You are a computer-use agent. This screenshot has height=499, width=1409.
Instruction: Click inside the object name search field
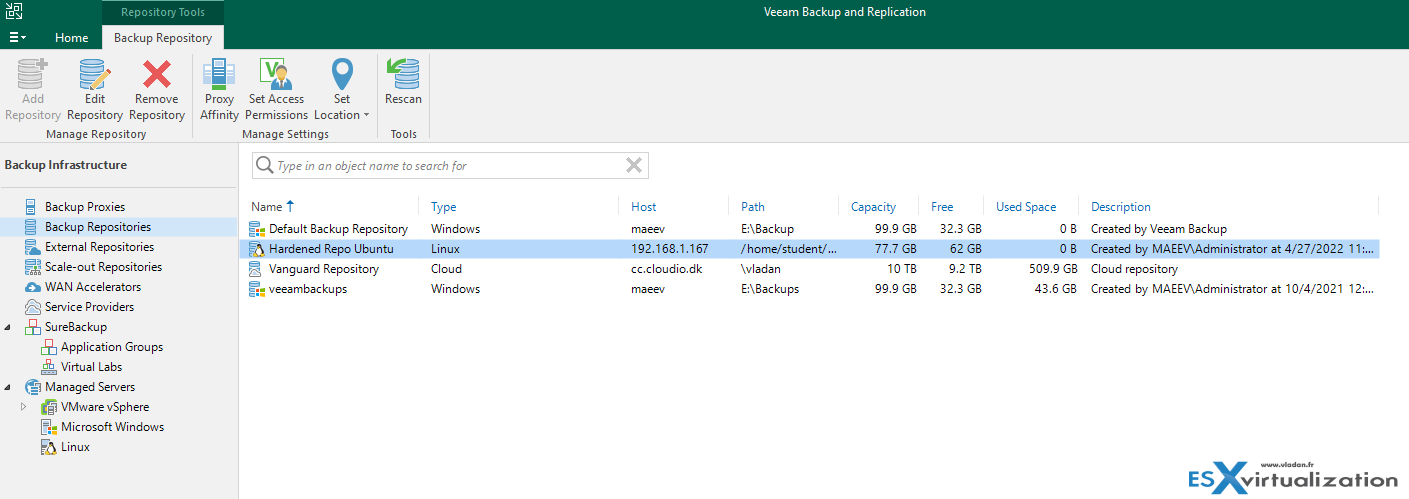click(x=448, y=166)
